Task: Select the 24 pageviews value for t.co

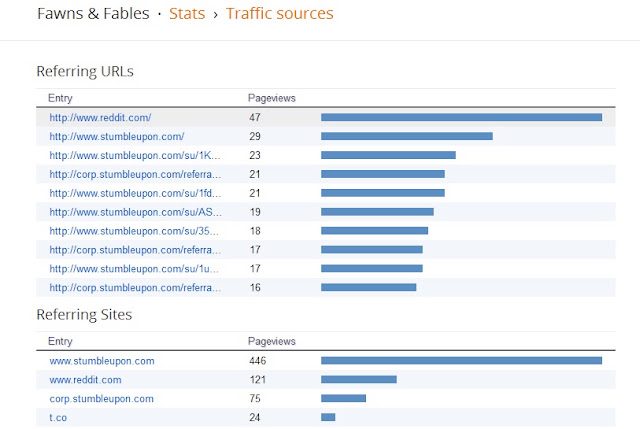Action: (255, 418)
